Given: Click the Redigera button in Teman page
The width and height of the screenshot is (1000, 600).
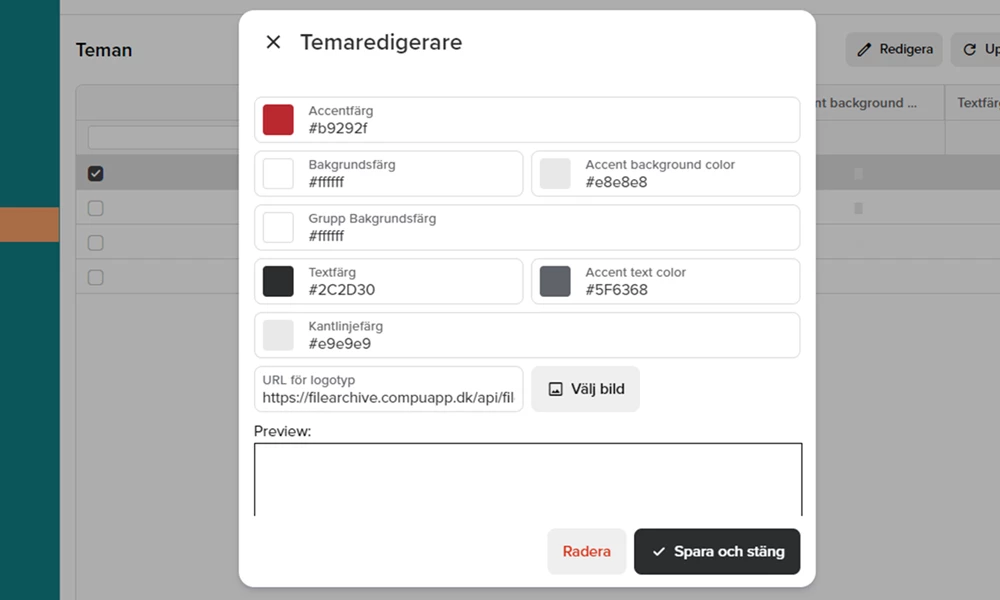Looking at the screenshot, I should coord(894,50).
